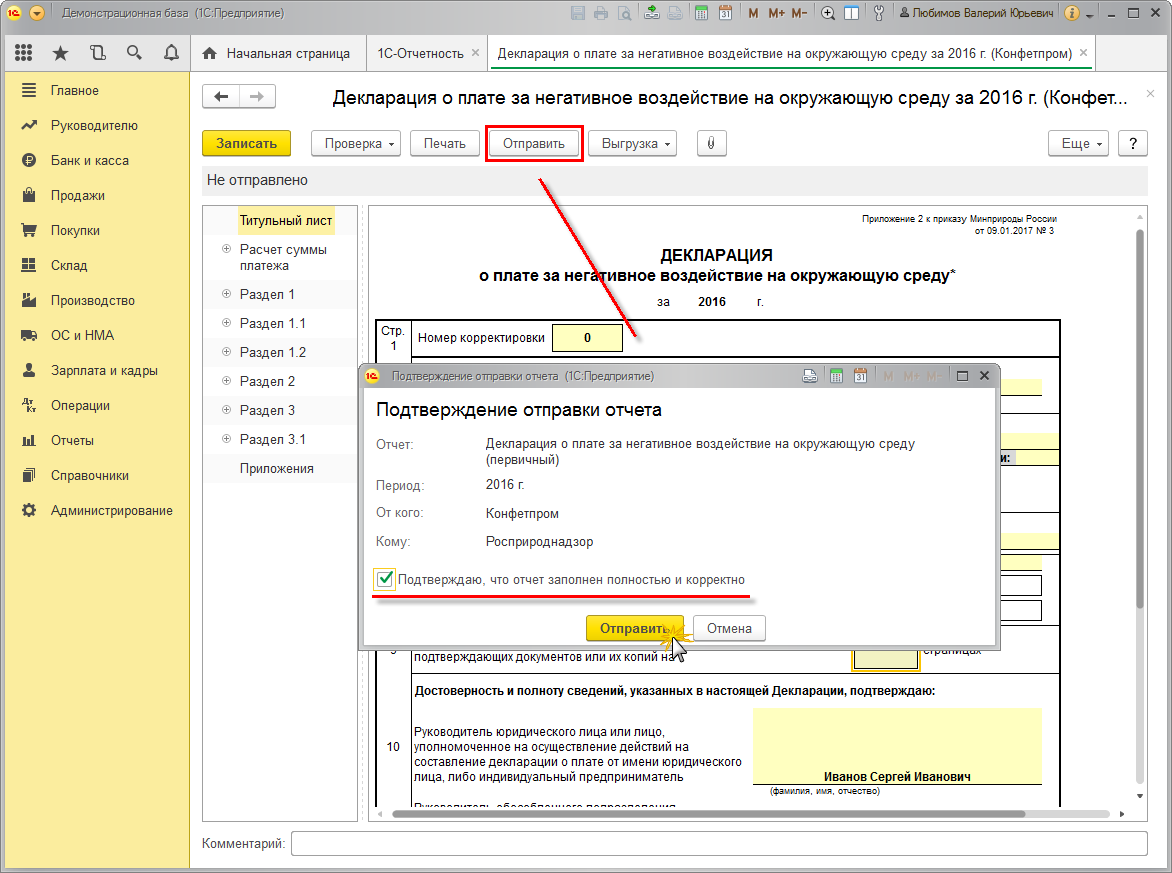The height and width of the screenshot is (873, 1172).
Task: Open the Выгрузка dropdown menu
Action: tap(632, 143)
